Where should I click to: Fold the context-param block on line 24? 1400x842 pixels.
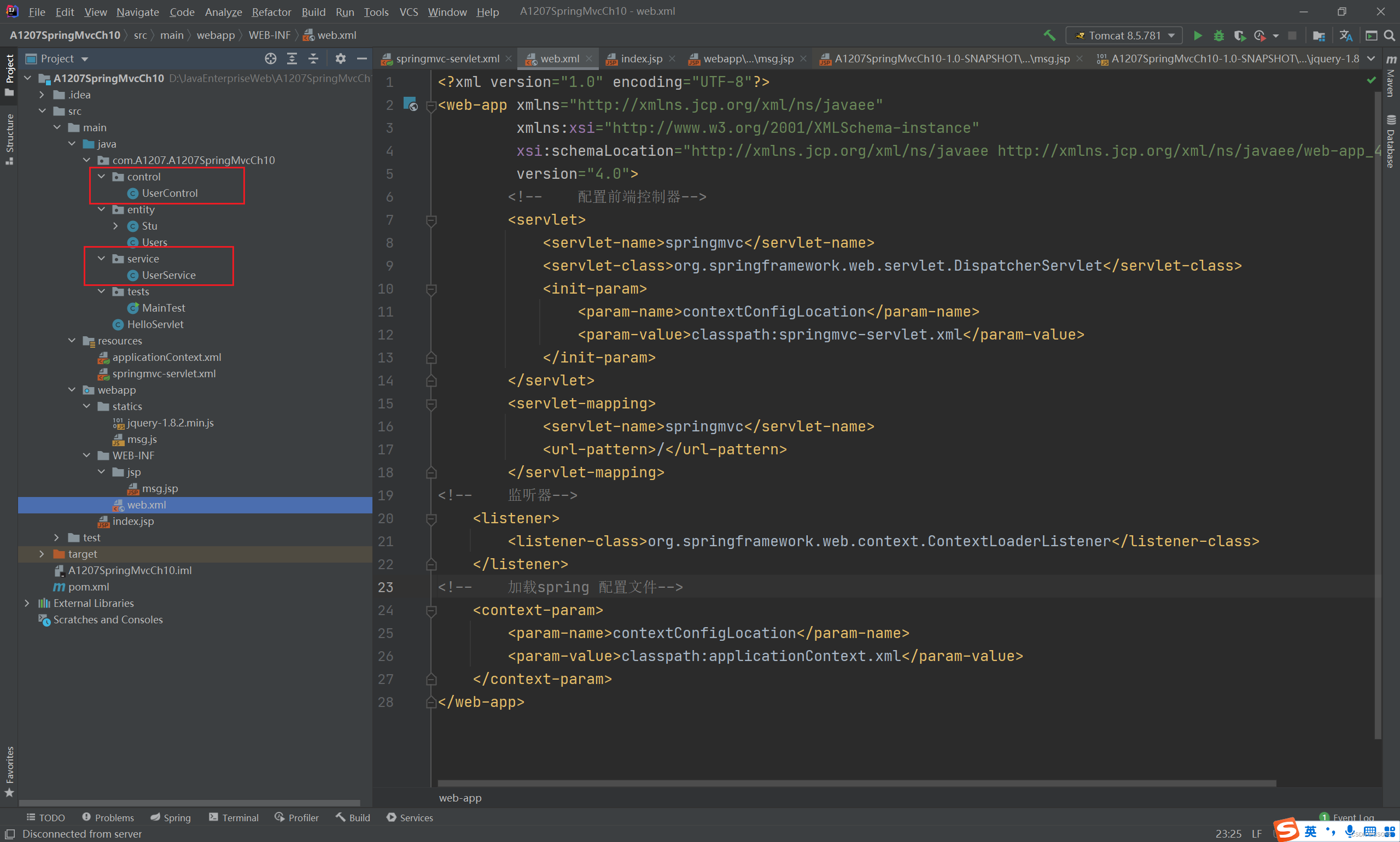click(x=431, y=611)
